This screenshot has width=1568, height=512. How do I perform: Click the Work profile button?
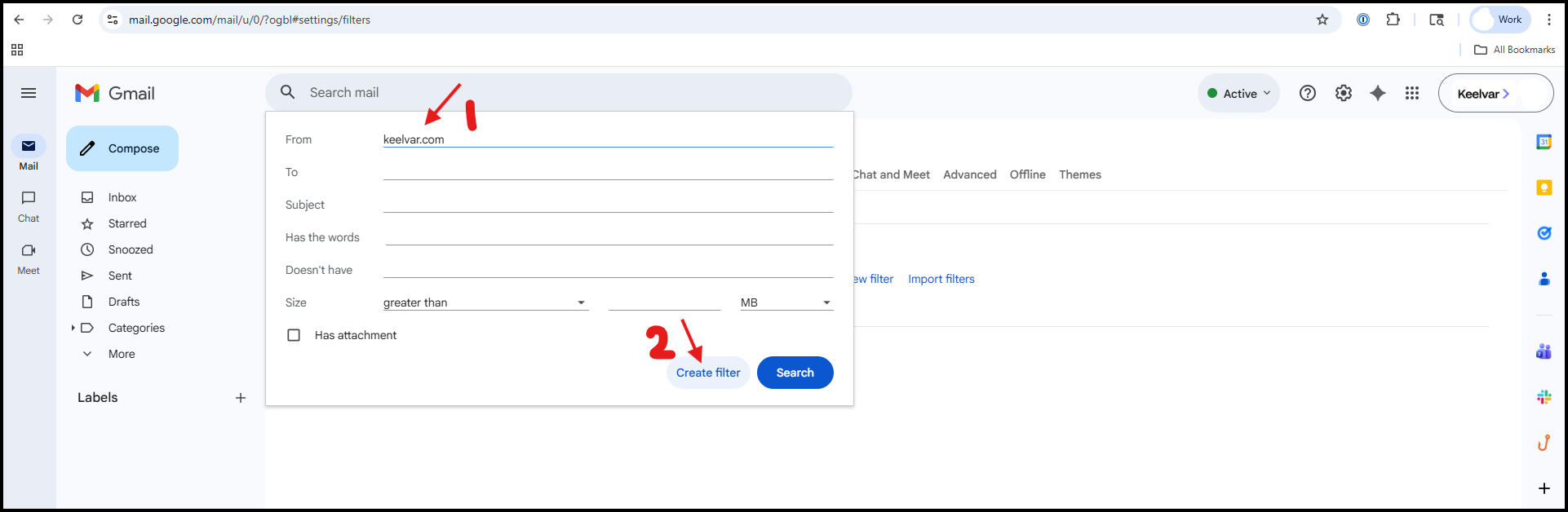(x=1500, y=20)
